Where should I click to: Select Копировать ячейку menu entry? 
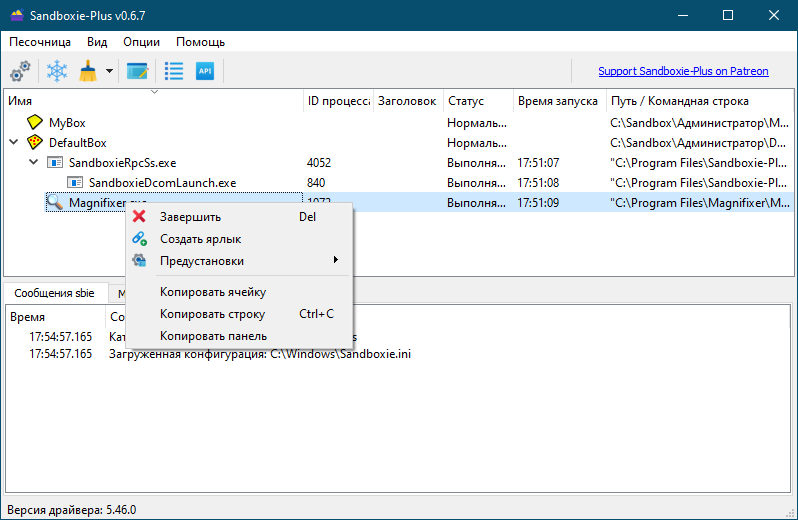coord(239,292)
